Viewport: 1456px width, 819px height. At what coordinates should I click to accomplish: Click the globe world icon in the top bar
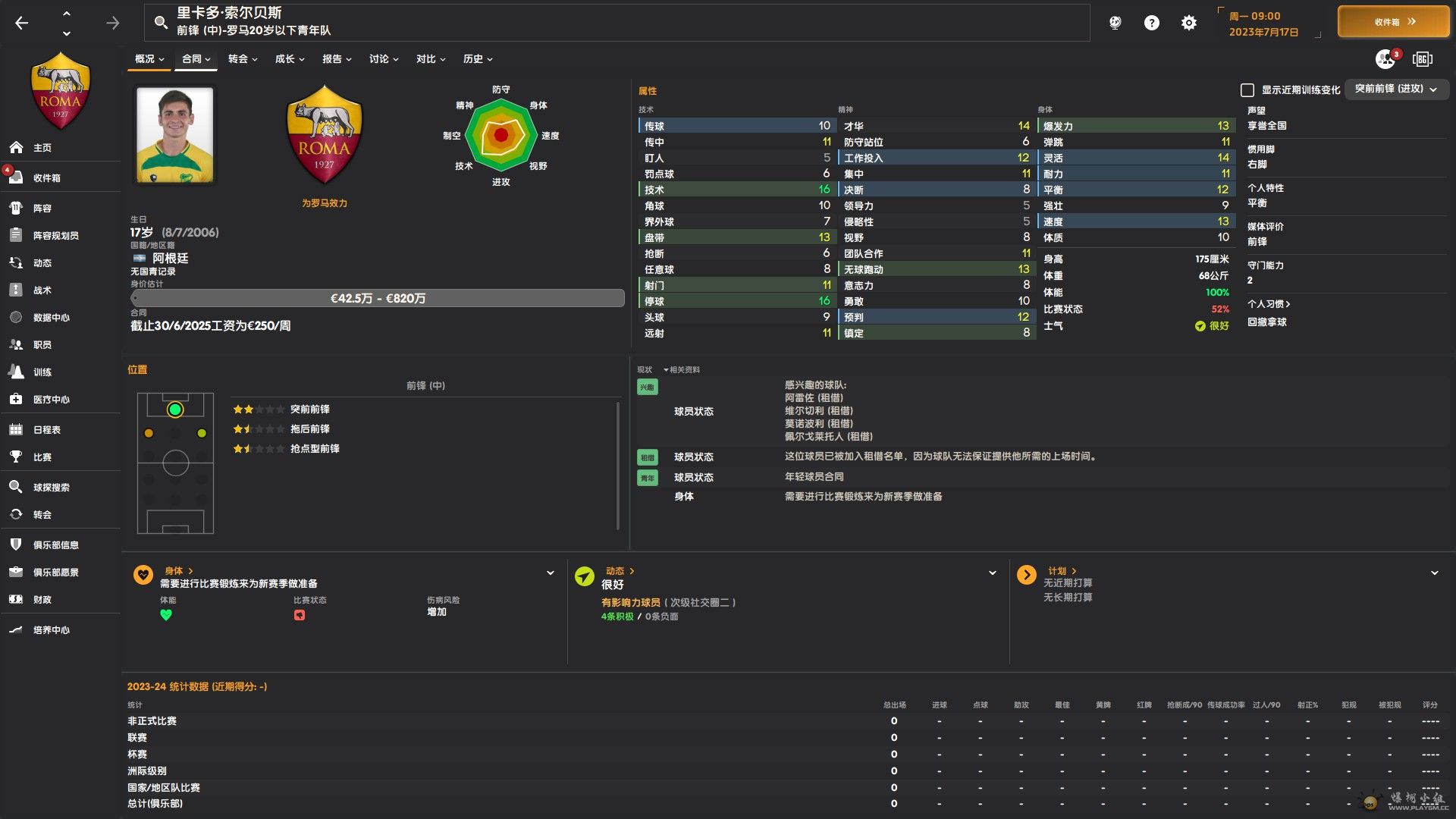(1115, 23)
